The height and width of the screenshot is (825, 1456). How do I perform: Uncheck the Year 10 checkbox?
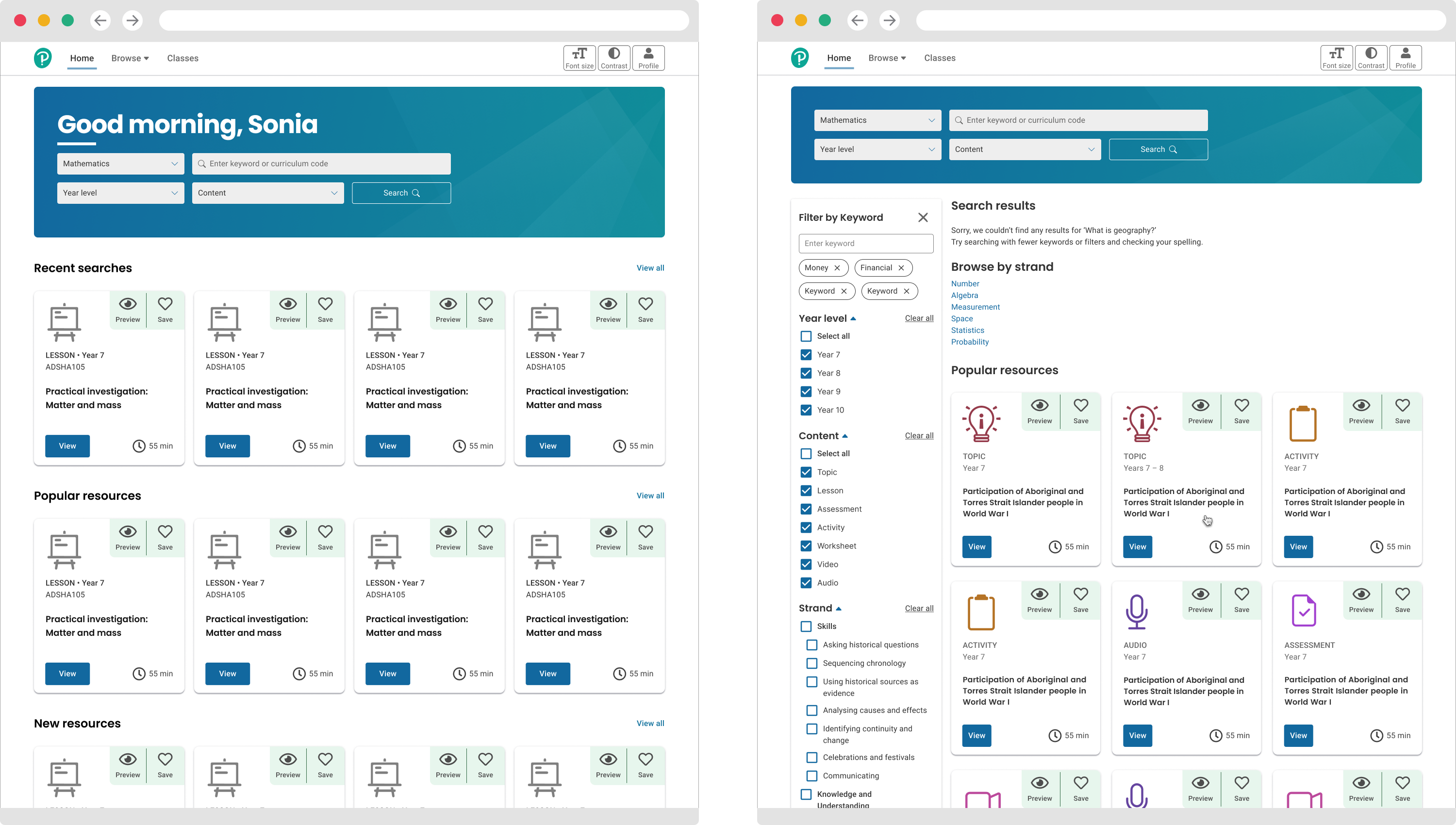[x=806, y=410]
